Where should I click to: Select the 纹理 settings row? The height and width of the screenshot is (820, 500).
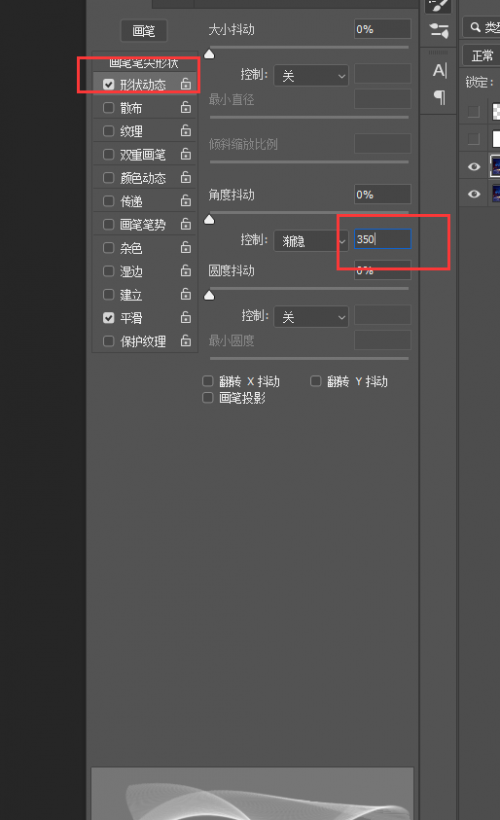pos(145,131)
